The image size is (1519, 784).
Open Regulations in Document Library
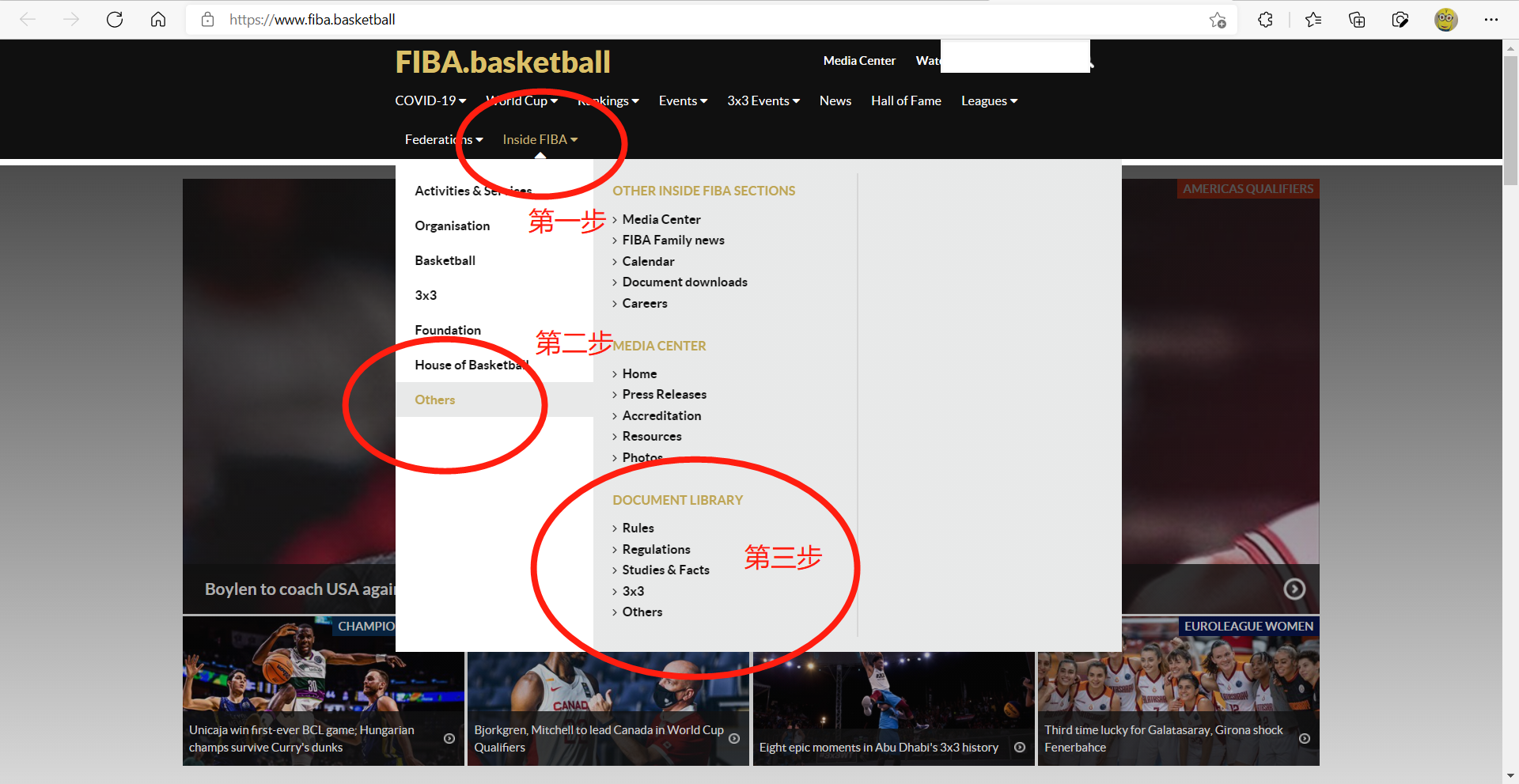coord(656,549)
